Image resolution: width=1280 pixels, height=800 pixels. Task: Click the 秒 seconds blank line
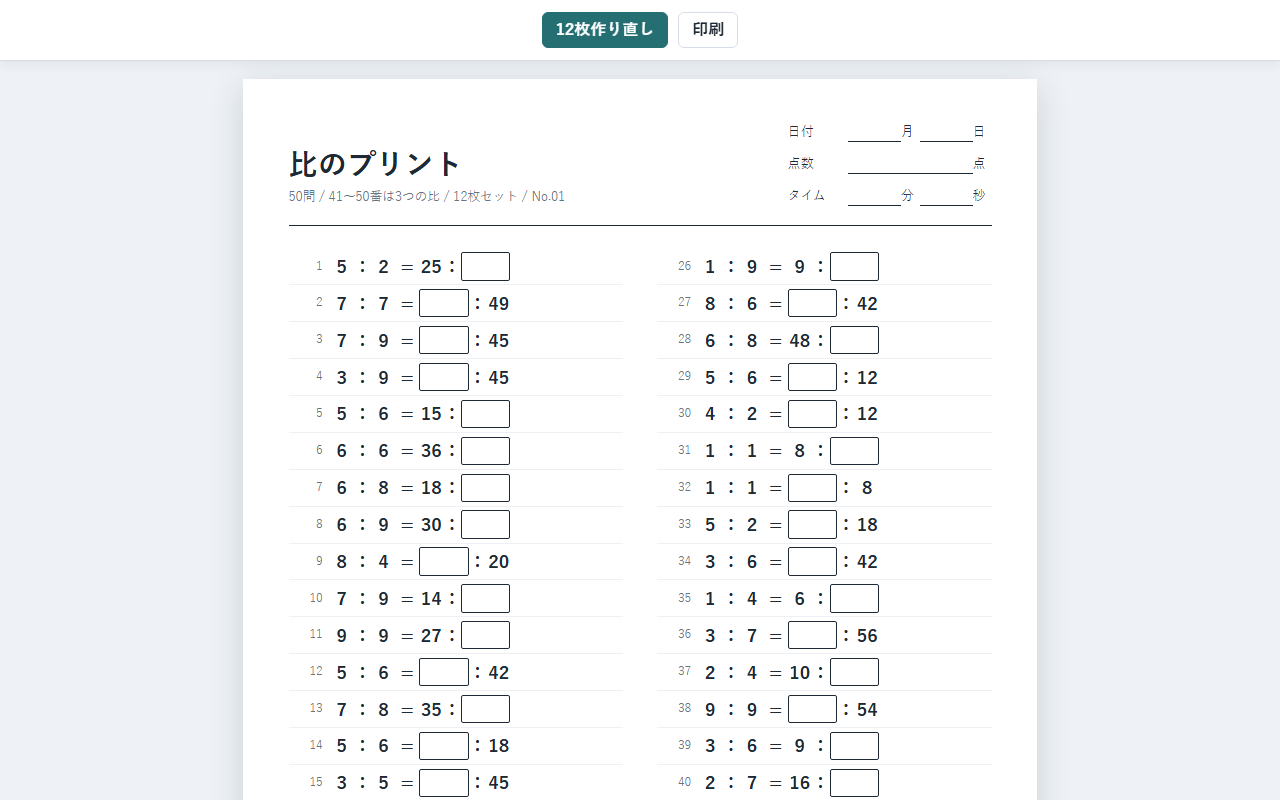[x=946, y=196]
